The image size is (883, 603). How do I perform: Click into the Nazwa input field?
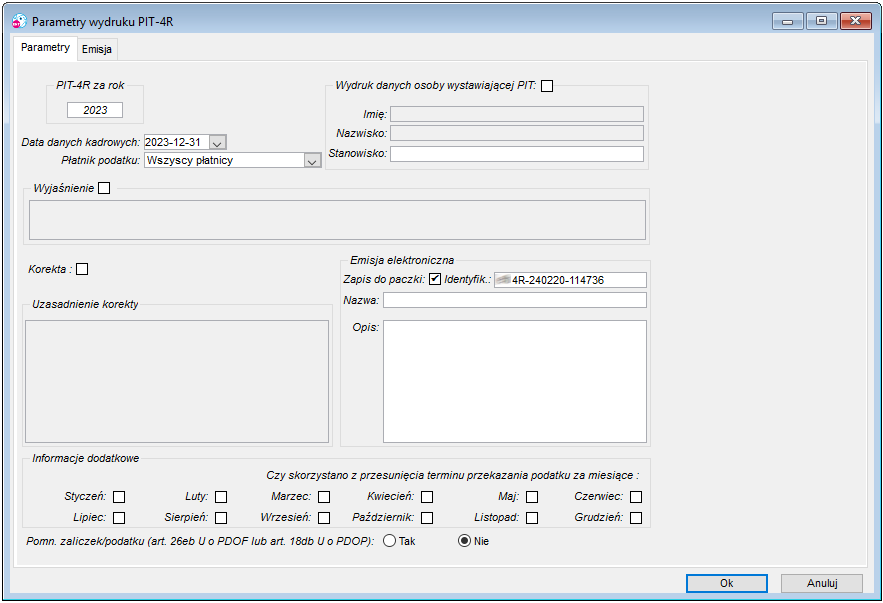click(x=515, y=300)
